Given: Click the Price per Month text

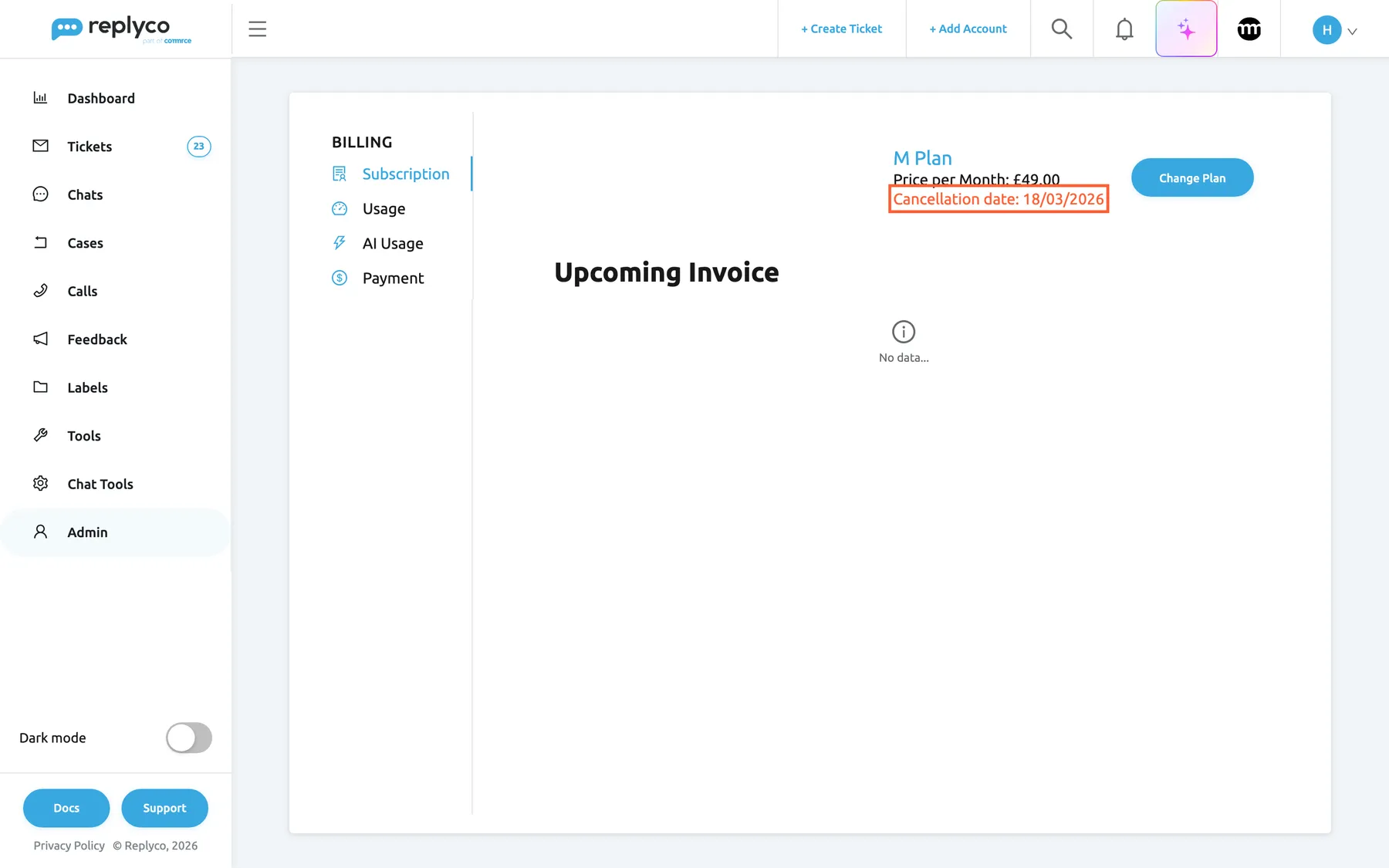Looking at the screenshot, I should click(976, 180).
